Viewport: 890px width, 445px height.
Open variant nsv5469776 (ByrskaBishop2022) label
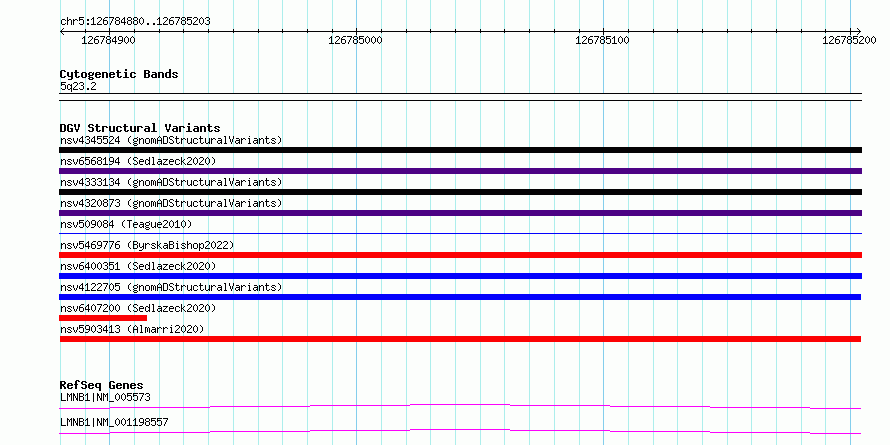pos(147,245)
